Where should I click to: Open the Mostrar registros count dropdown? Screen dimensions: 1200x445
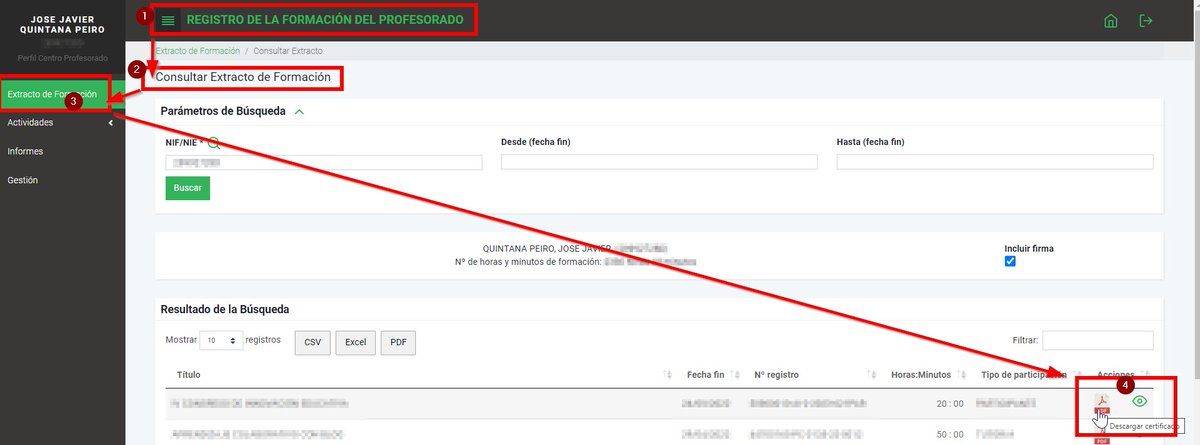click(x=221, y=341)
